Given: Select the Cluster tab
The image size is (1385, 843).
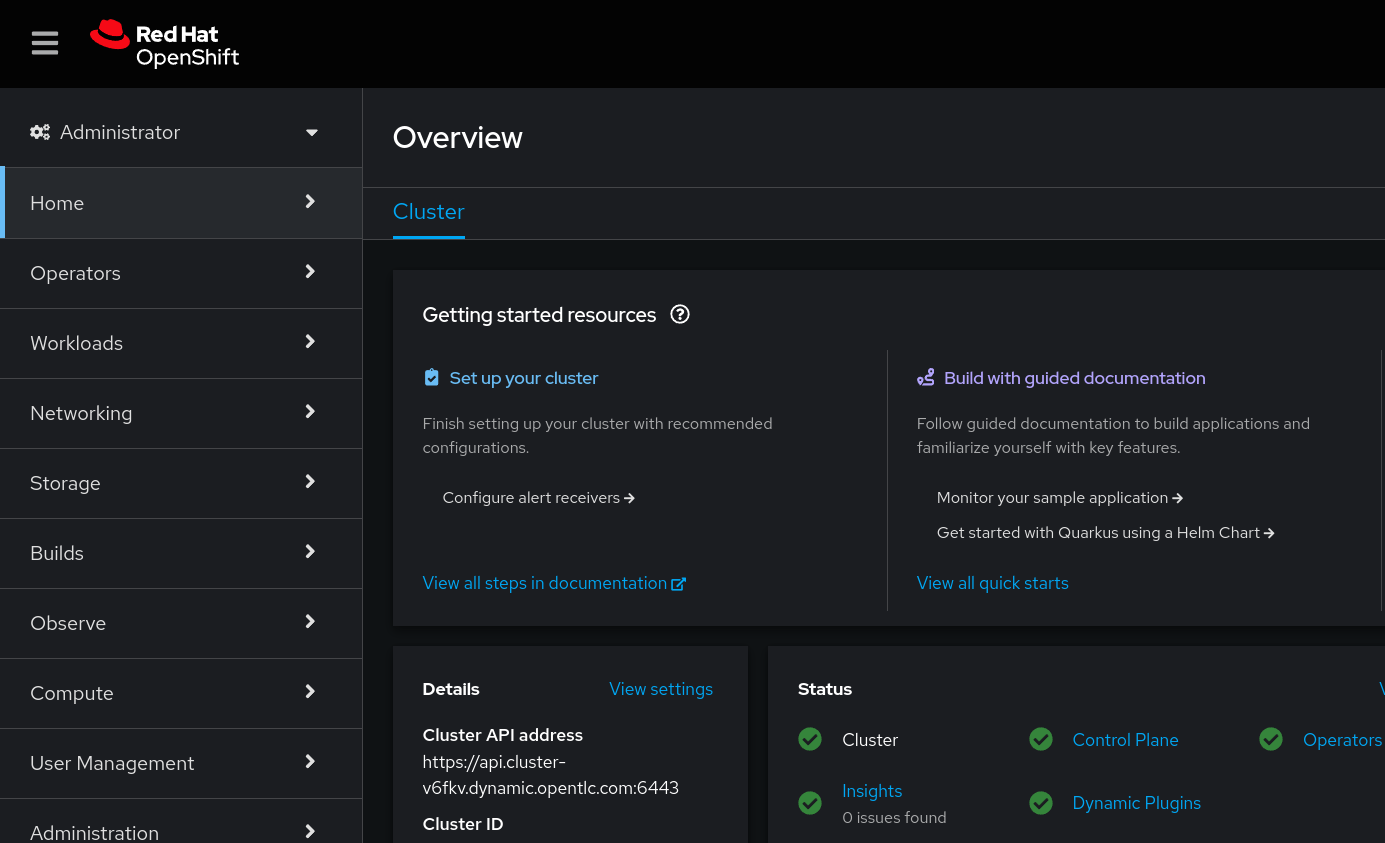Looking at the screenshot, I should click(x=428, y=212).
